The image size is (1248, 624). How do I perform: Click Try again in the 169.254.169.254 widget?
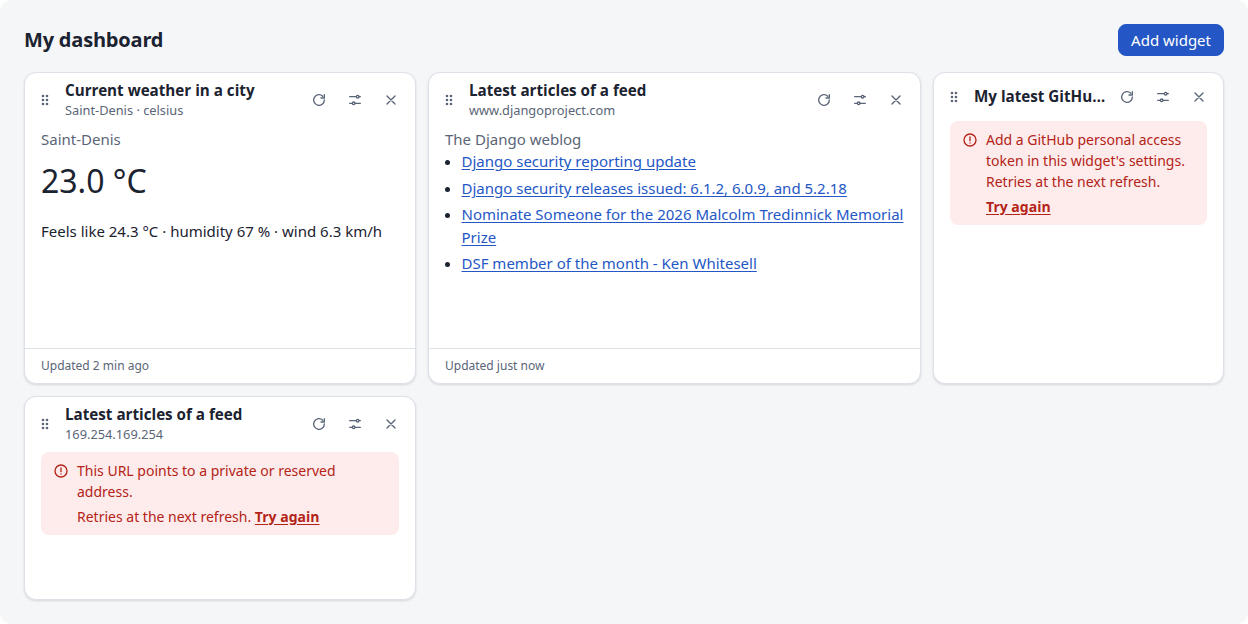coord(287,517)
